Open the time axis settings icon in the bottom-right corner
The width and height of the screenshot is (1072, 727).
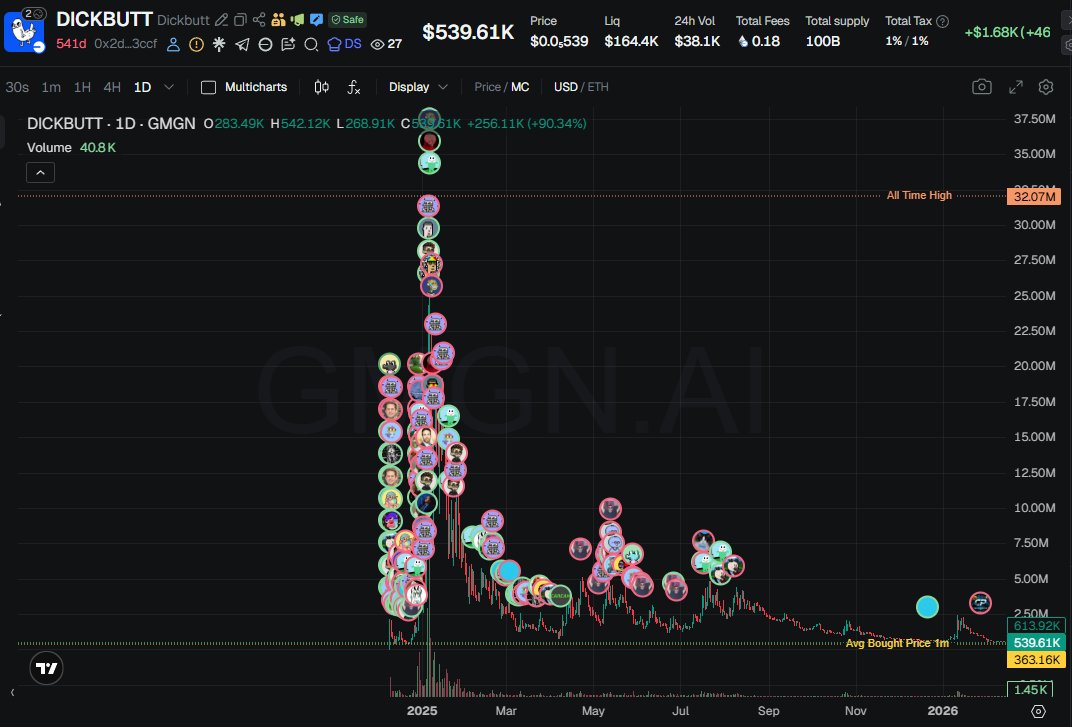[1038, 711]
